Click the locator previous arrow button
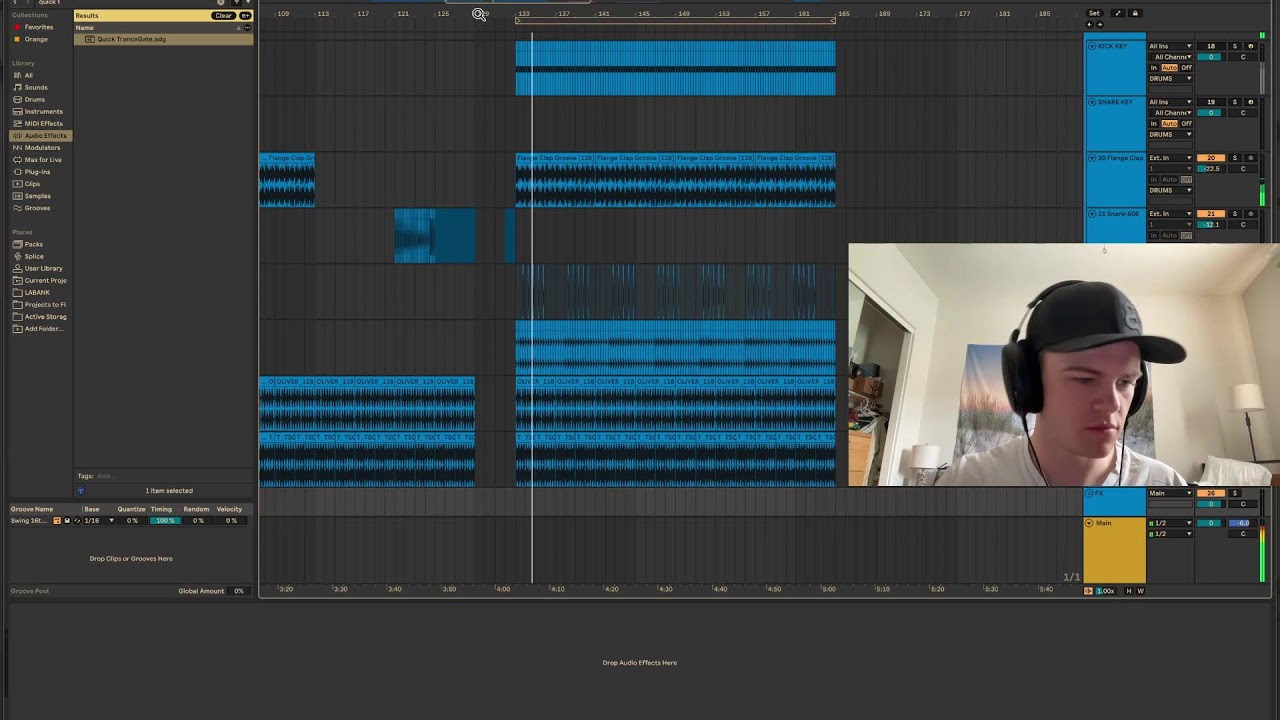 [1090, 25]
